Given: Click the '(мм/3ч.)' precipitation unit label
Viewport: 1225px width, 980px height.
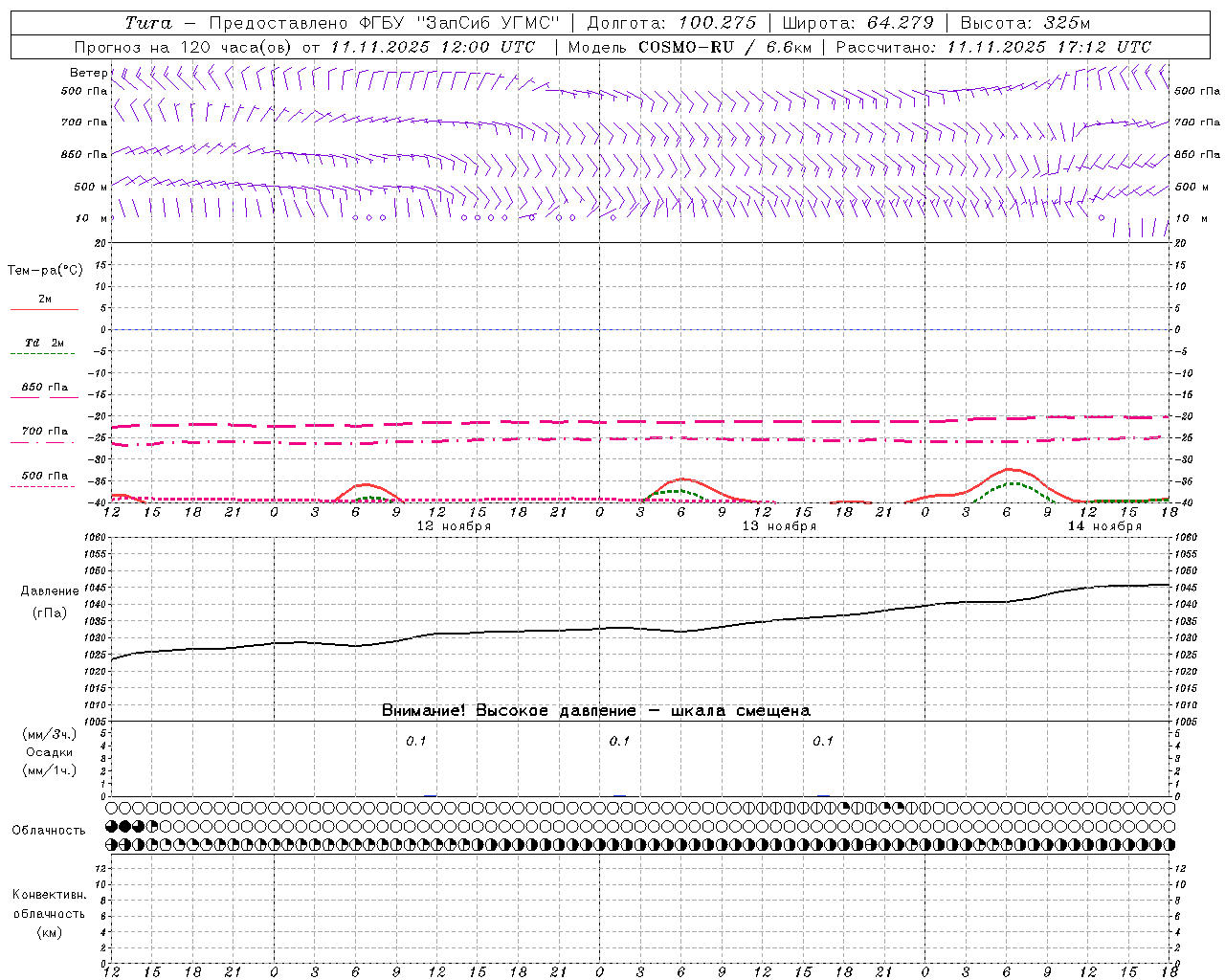Looking at the screenshot, I should coord(49,734).
